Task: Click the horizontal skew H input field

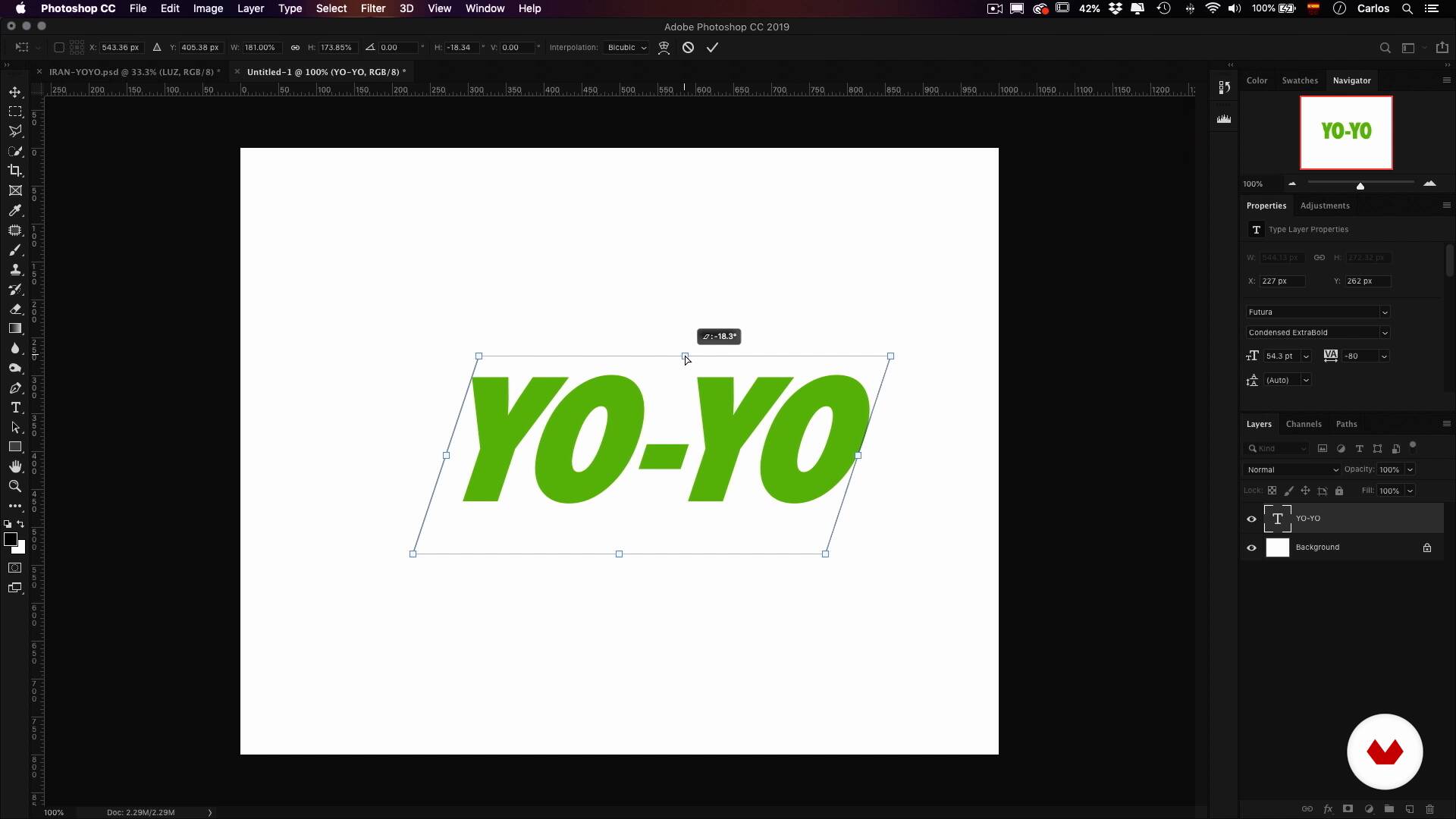Action: coord(460,48)
